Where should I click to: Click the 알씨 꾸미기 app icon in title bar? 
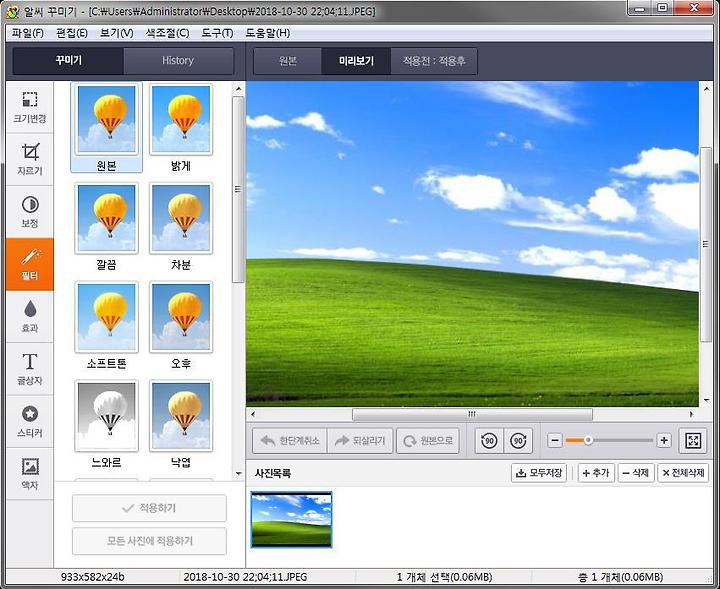[13, 11]
